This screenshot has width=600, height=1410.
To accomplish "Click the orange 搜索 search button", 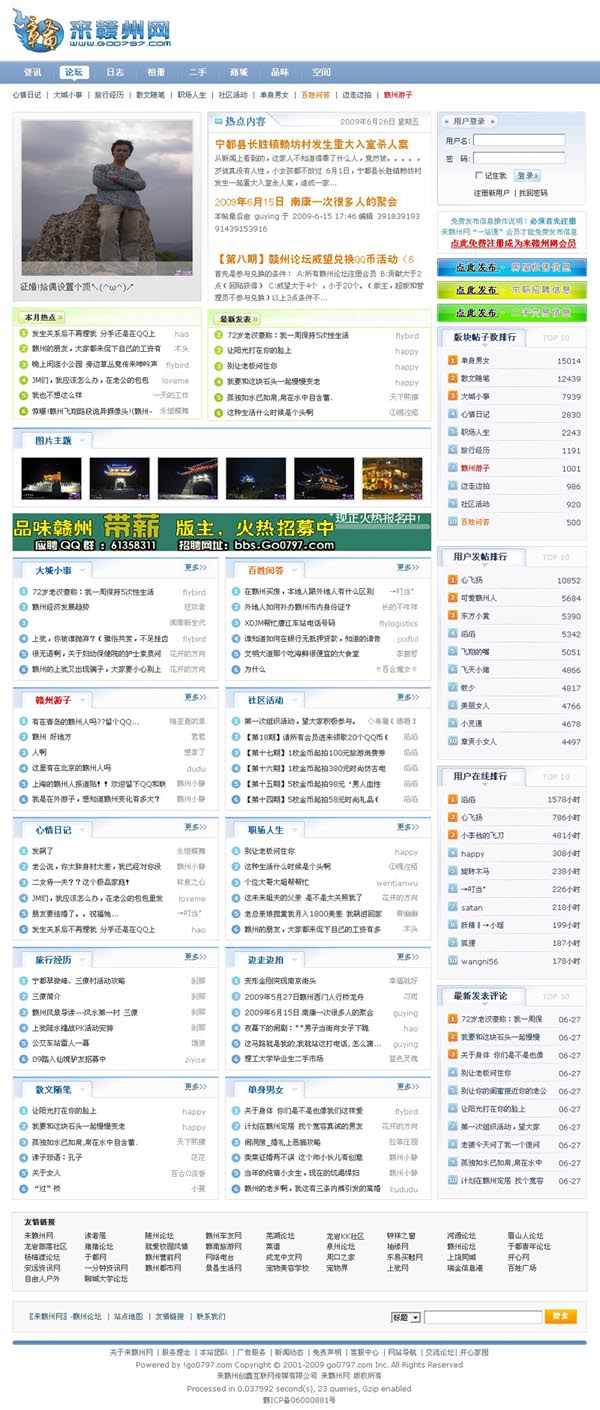I will point(561,1317).
